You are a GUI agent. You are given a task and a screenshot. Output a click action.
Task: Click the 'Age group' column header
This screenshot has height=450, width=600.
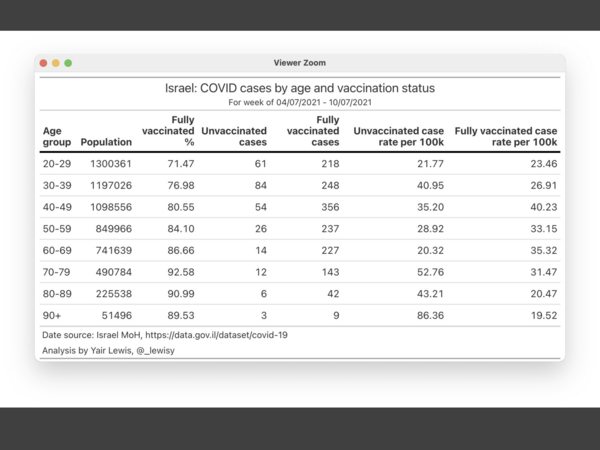coord(57,136)
